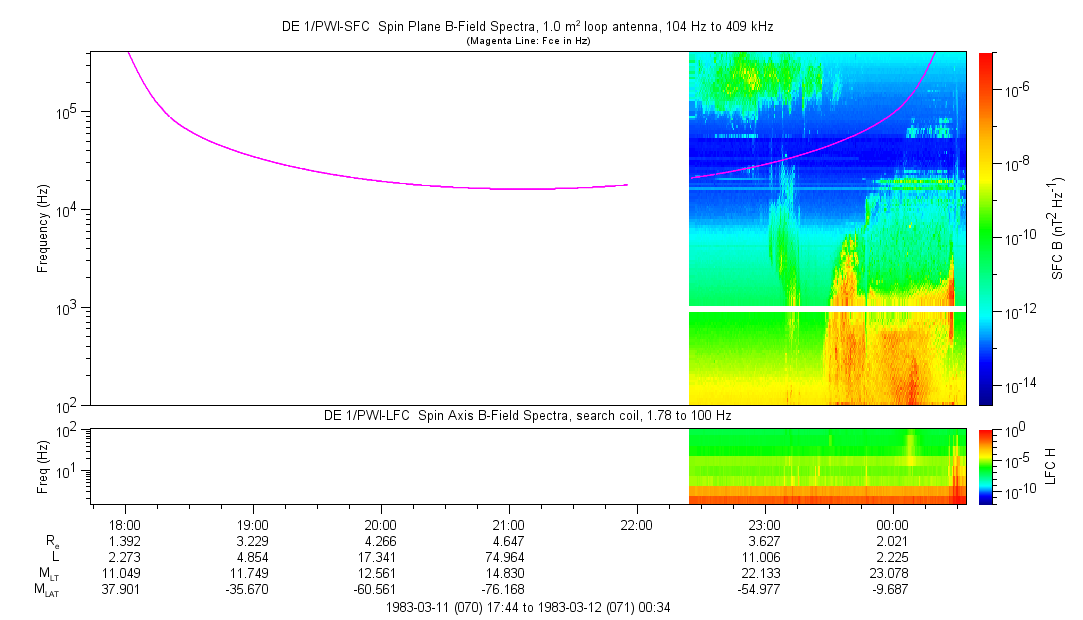The height and width of the screenshot is (620, 1083).
Task: Click the MLT value 22.133
Action: coord(764,572)
